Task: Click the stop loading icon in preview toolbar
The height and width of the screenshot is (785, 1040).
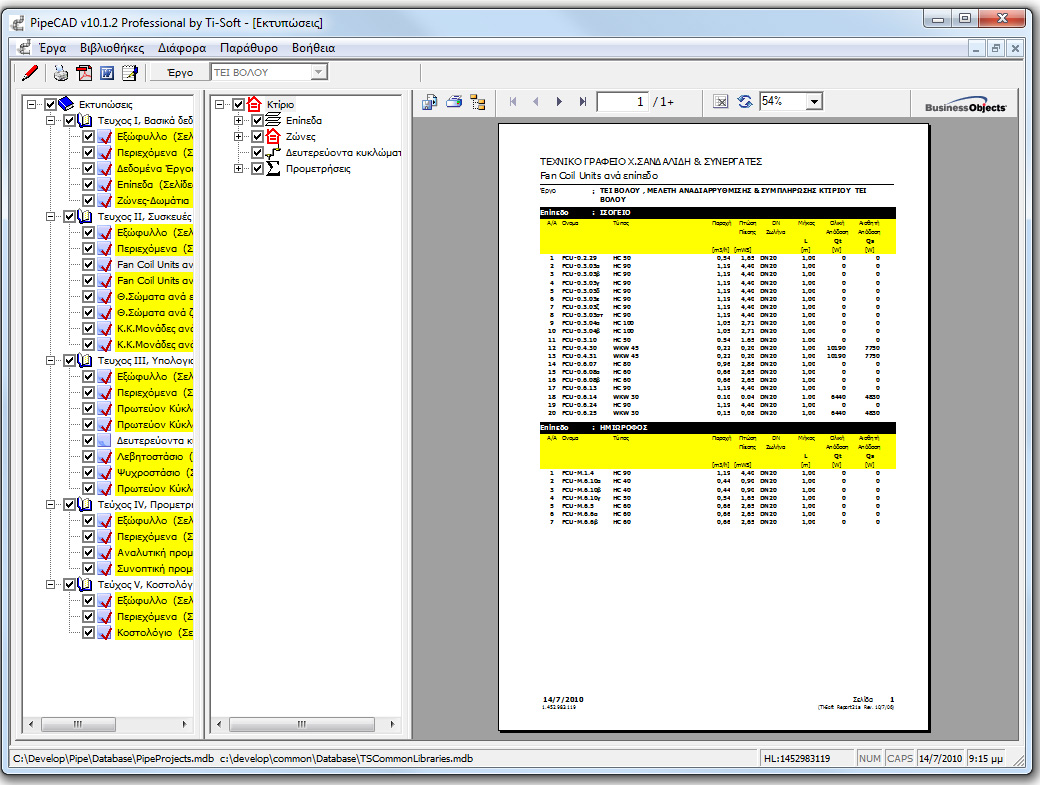Action: point(721,101)
